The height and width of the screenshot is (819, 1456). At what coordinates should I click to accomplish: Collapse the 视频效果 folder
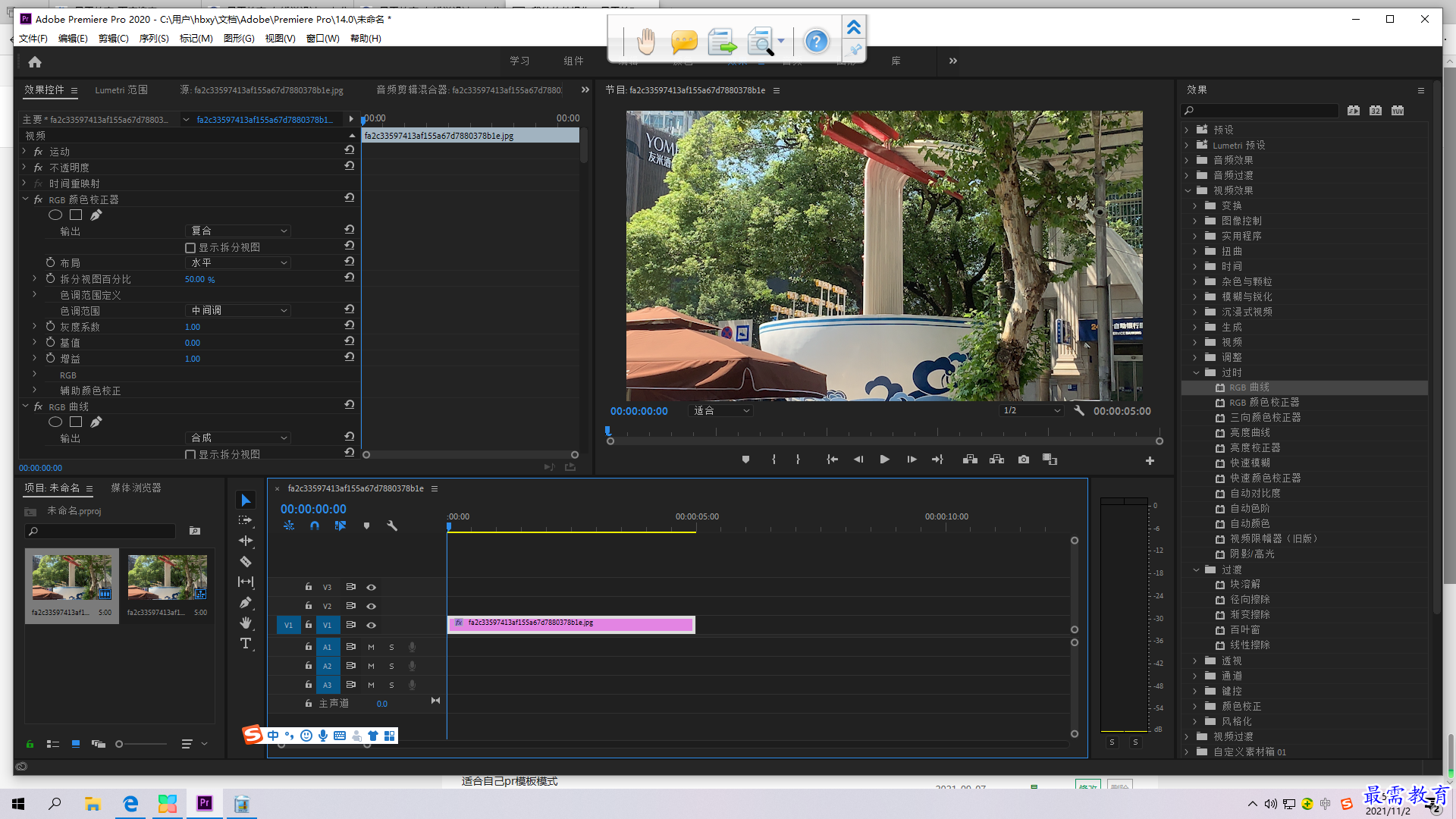(1188, 190)
